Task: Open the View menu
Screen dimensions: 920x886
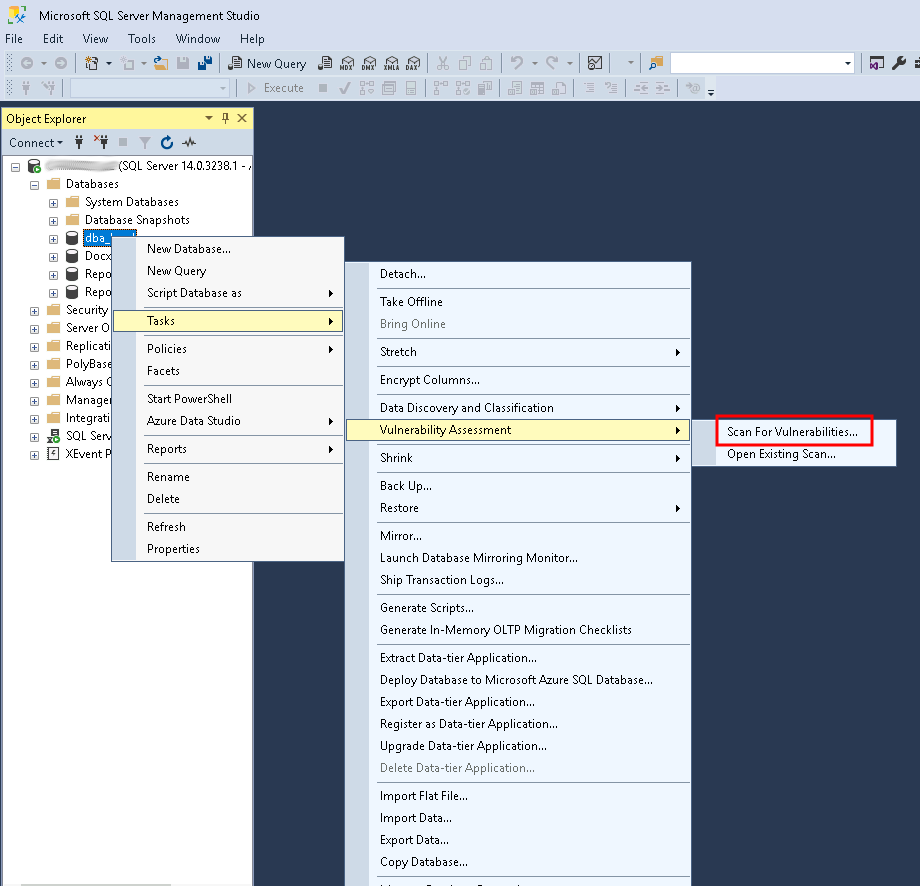Action: click(95, 39)
